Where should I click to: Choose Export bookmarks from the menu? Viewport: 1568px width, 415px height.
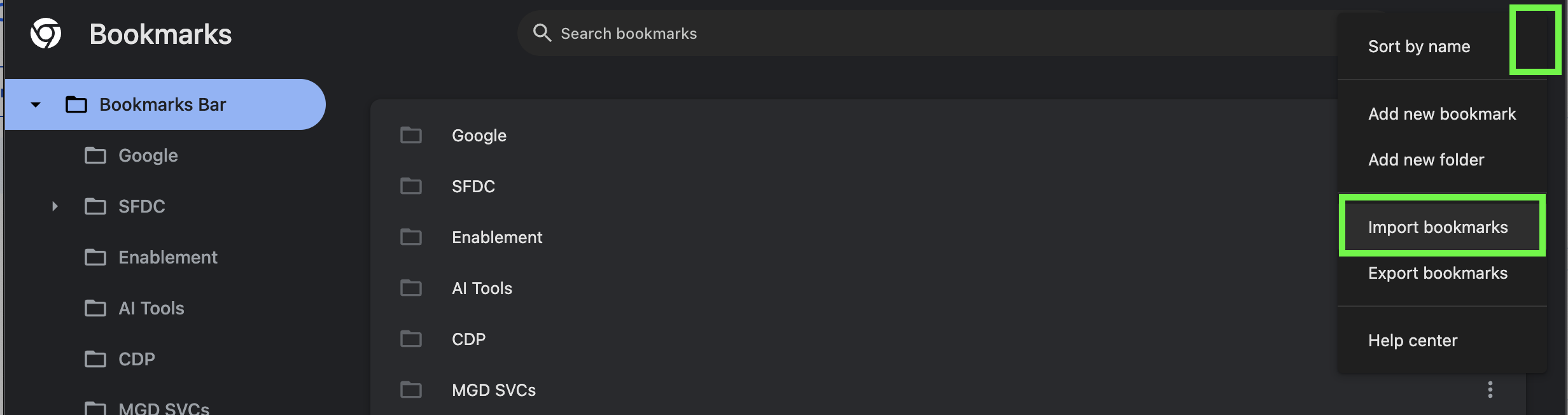1438,272
